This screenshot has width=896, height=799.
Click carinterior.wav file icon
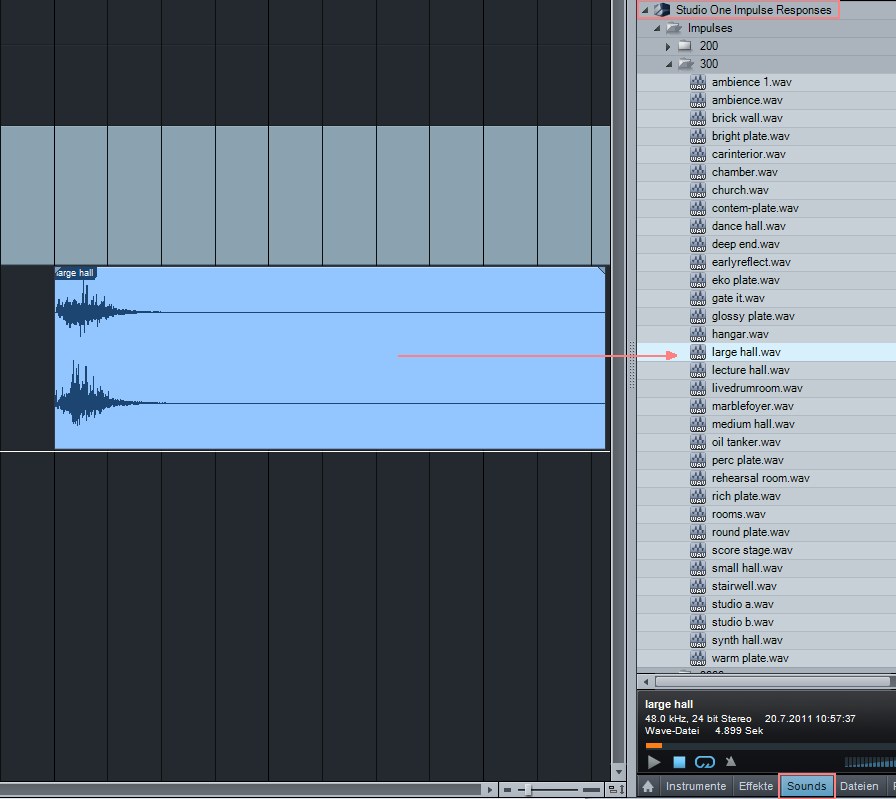click(698, 154)
